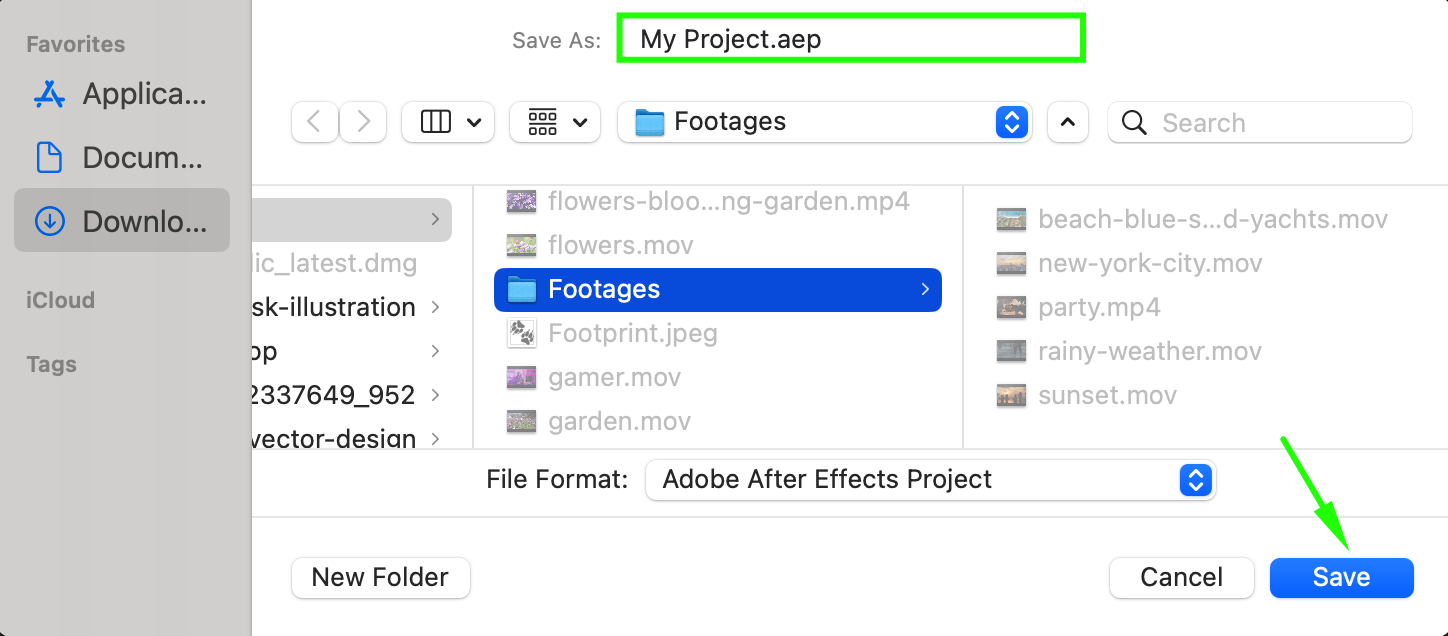
Task: Click the magnifier icon in Search field
Action: click(1134, 123)
